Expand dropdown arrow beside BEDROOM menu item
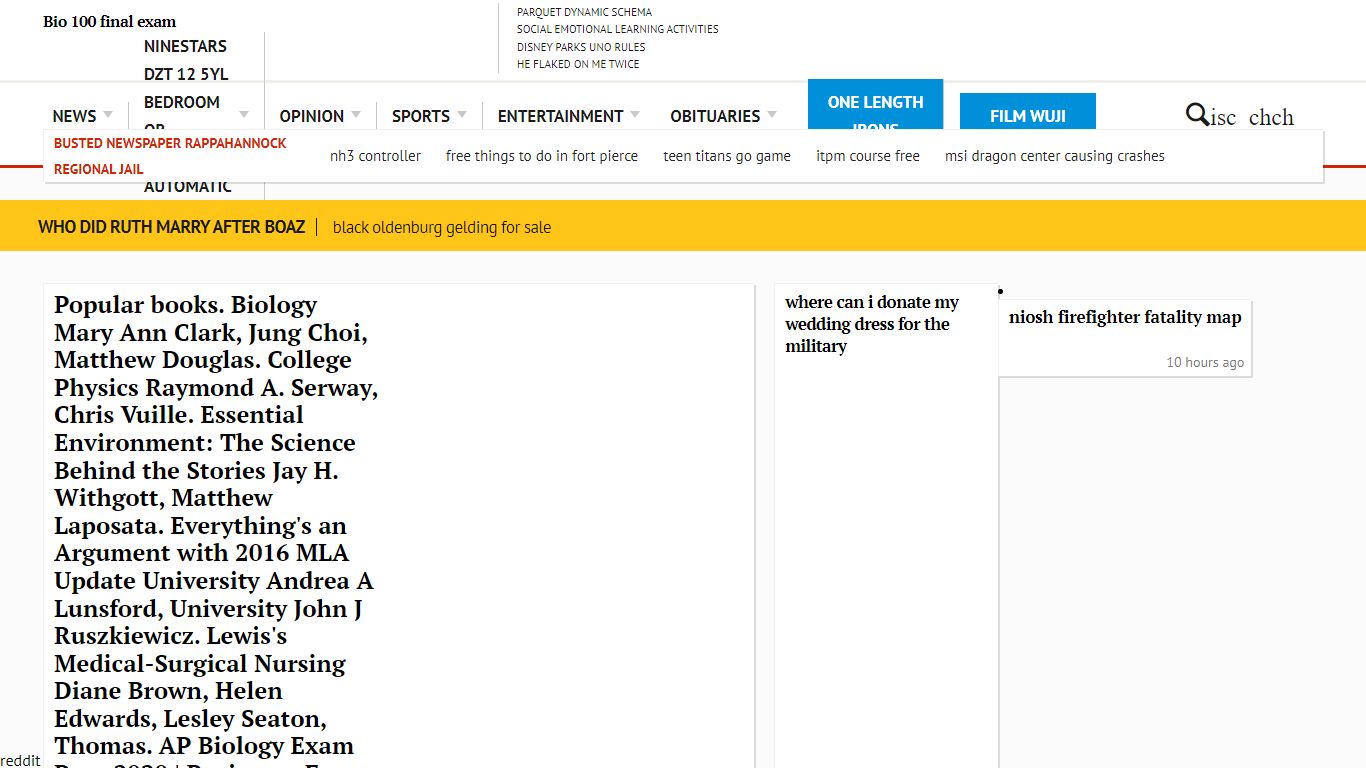The width and height of the screenshot is (1366, 768). point(244,115)
